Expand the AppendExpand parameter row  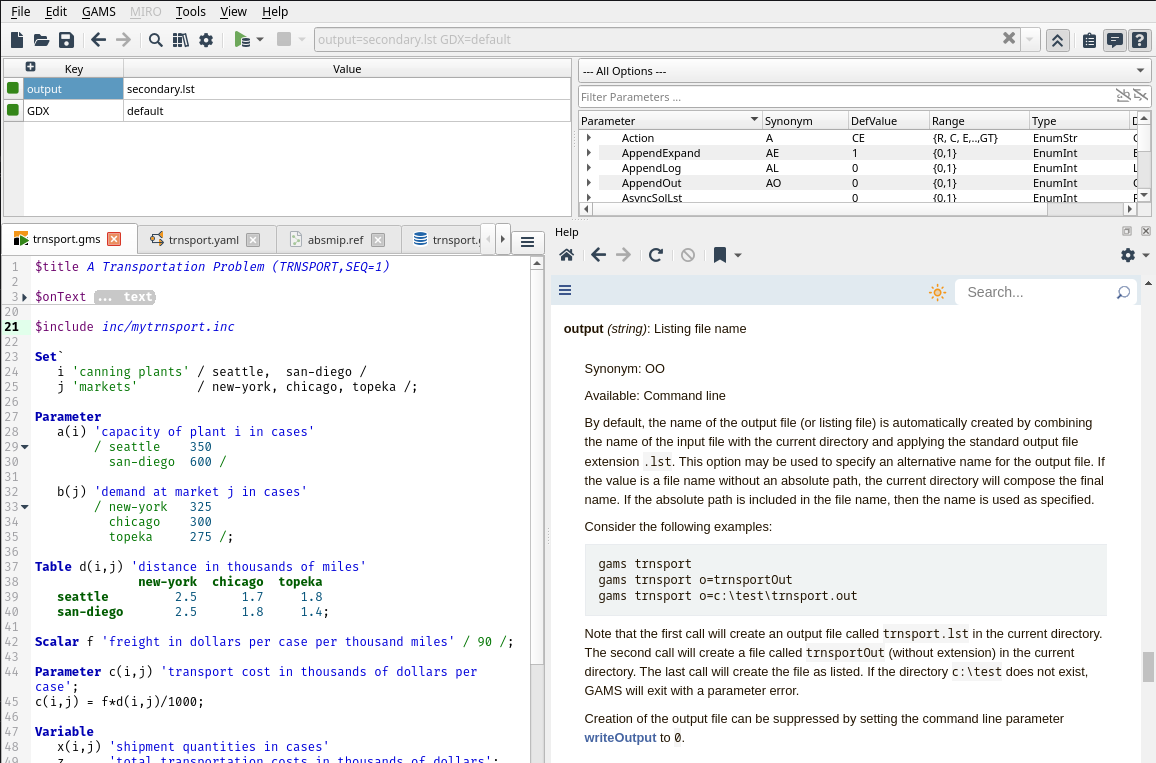click(589, 153)
